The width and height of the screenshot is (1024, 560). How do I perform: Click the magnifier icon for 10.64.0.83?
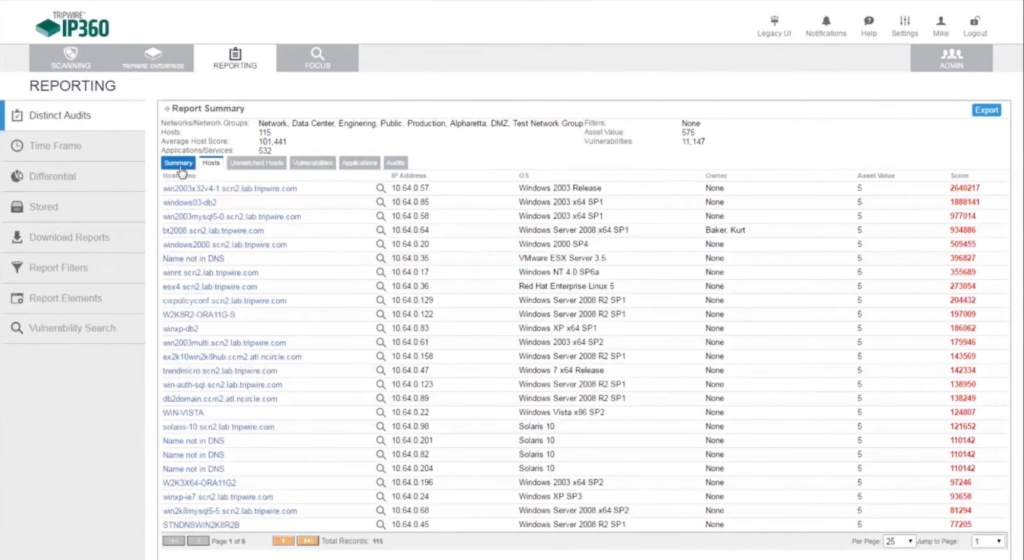tap(381, 329)
